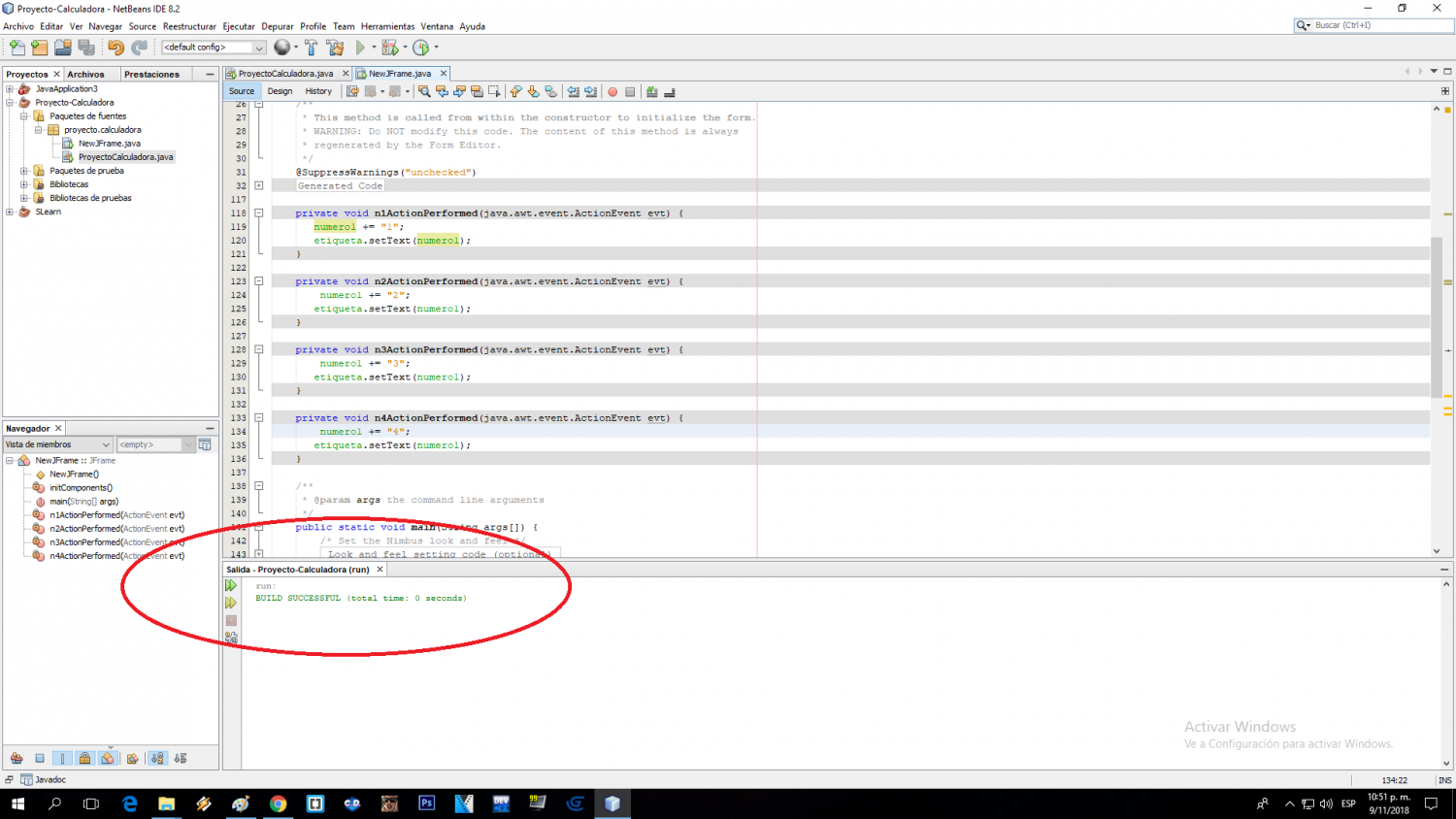Run the project with green play icon
Screen dimensions: 1456x819
pos(361,48)
